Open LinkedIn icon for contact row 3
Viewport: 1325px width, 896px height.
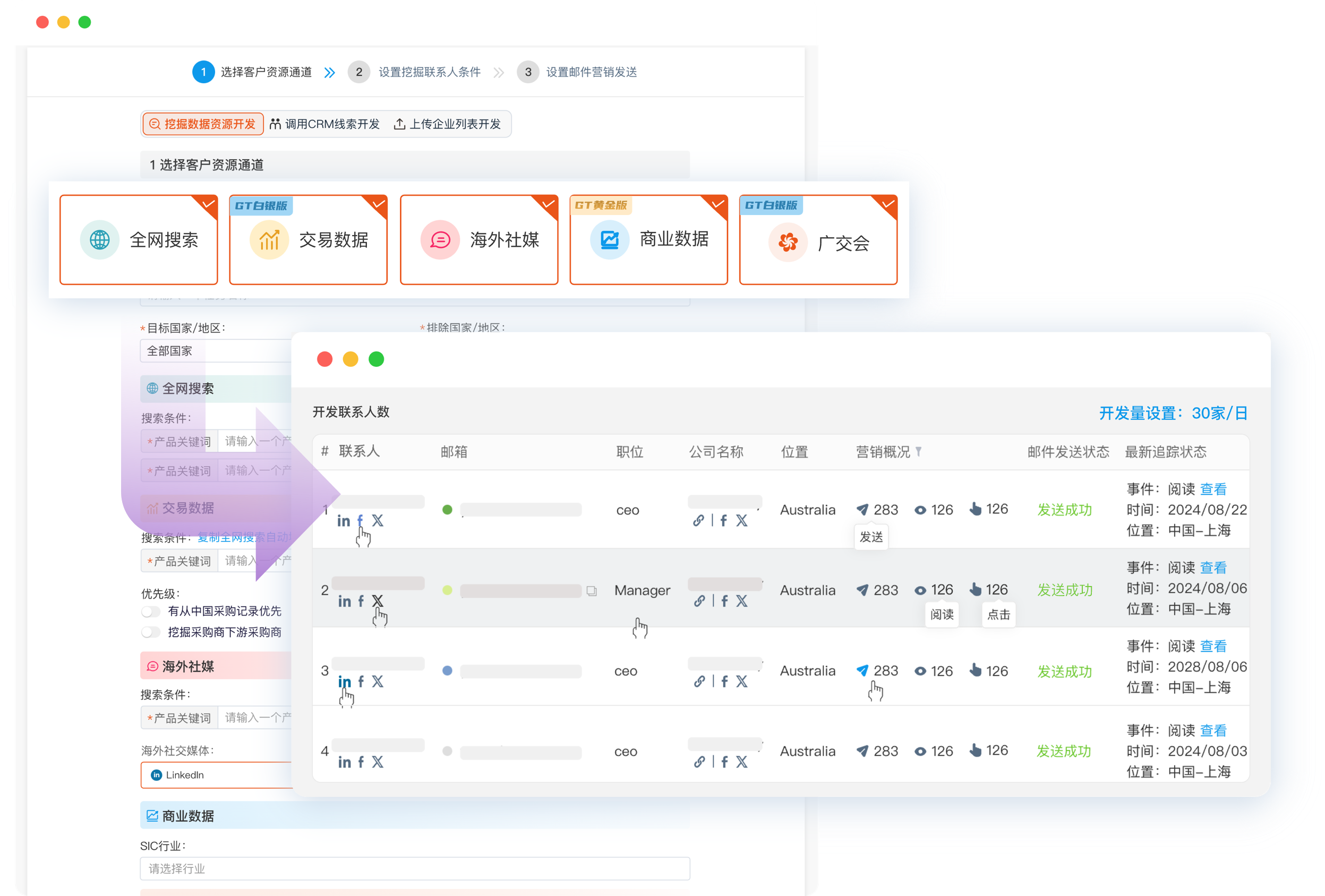pyautogui.click(x=344, y=682)
